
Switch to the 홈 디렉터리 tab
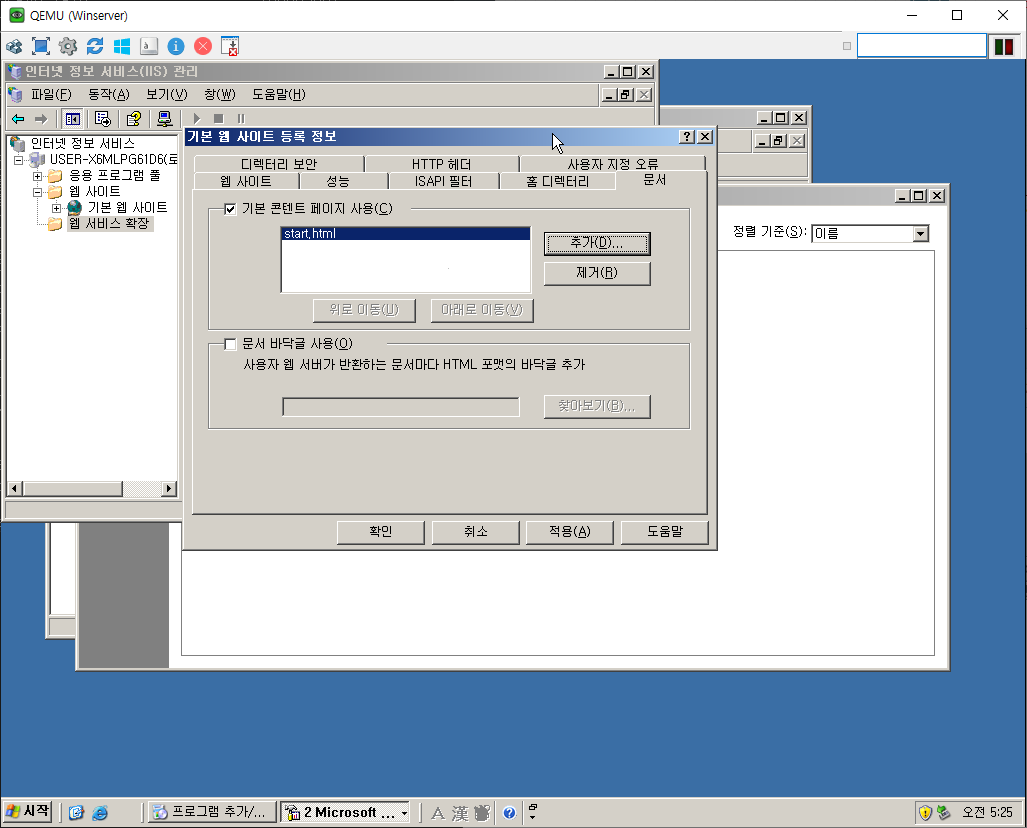558,181
